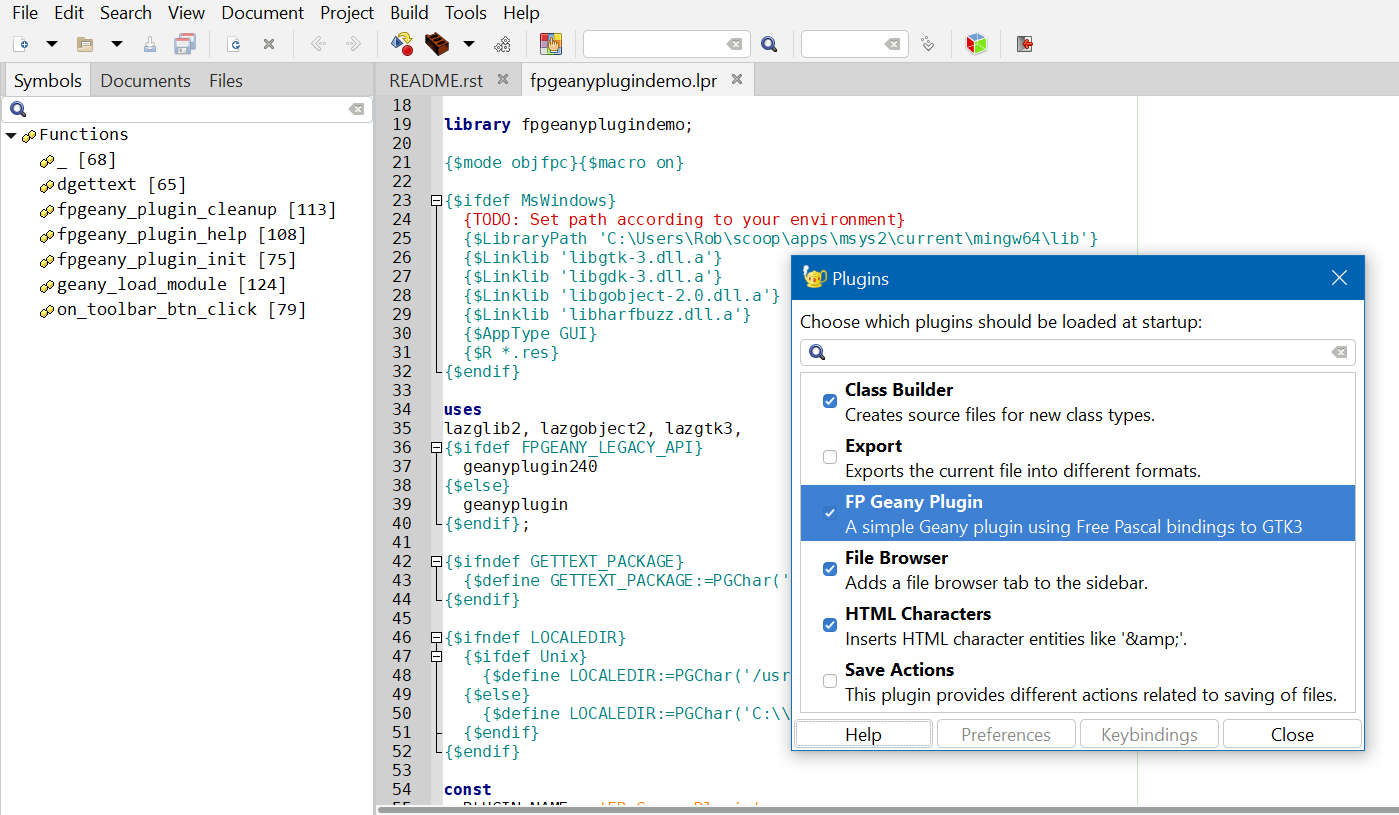Click the Reload file toolbar icon
The width and height of the screenshot is (1399, 815).
point(234,44)
